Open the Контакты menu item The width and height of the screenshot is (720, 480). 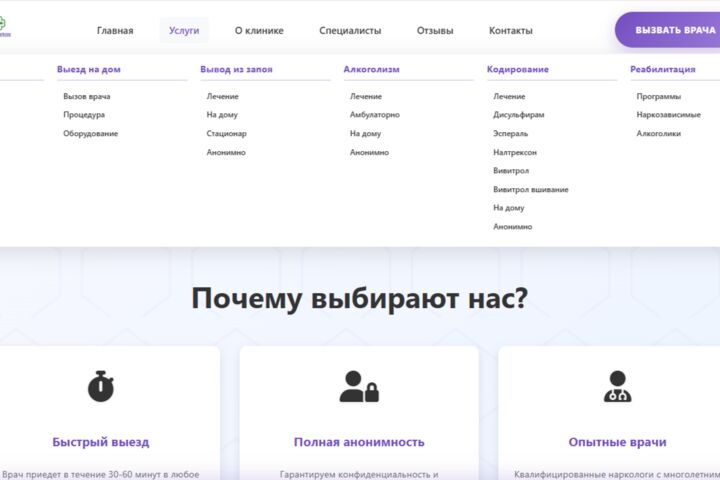[x=511, y=30]
